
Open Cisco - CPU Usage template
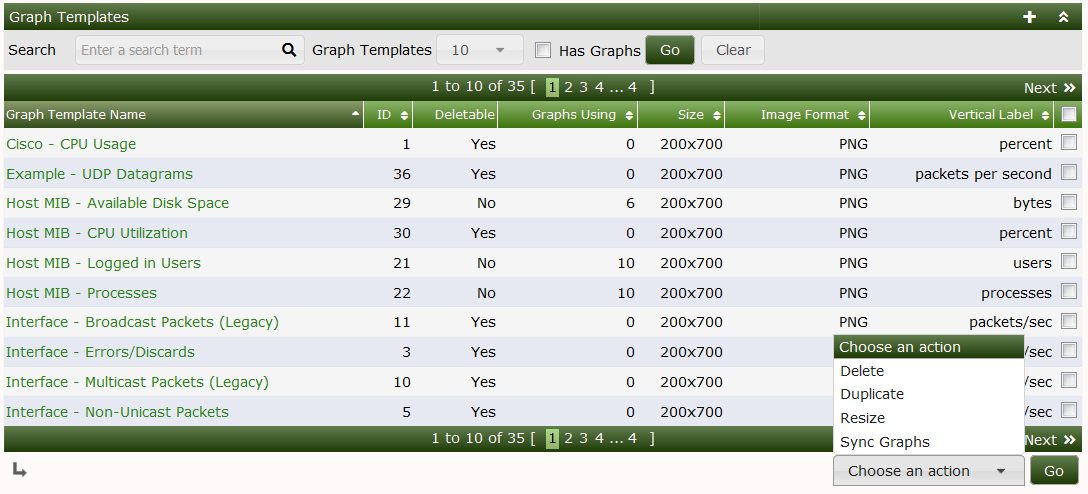click(71, 144)
